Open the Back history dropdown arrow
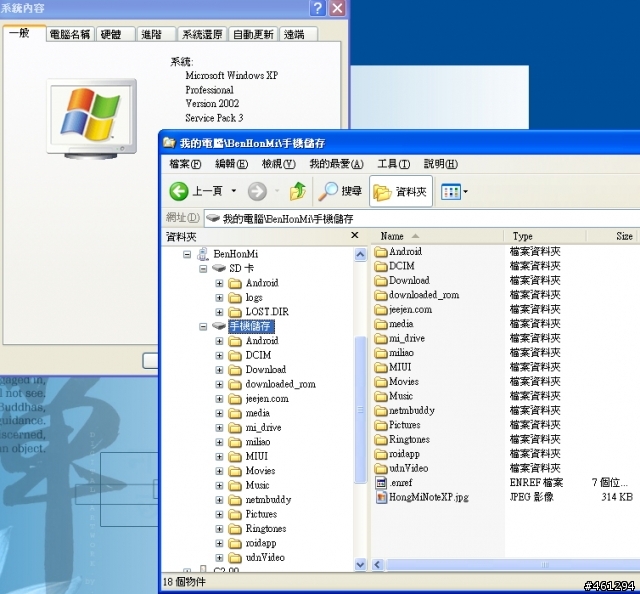The image size is (640, 594). [234, 191]
